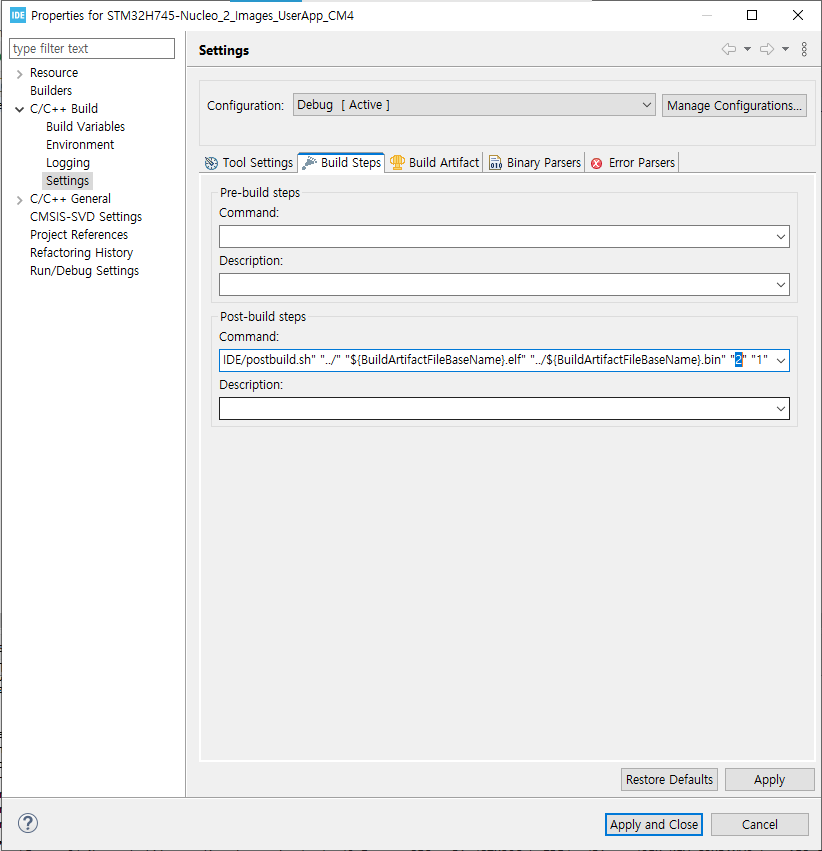This screenshot has height=851, width=822.
Task: Click the forward navigation arrow icon
Action: [767, 49]
